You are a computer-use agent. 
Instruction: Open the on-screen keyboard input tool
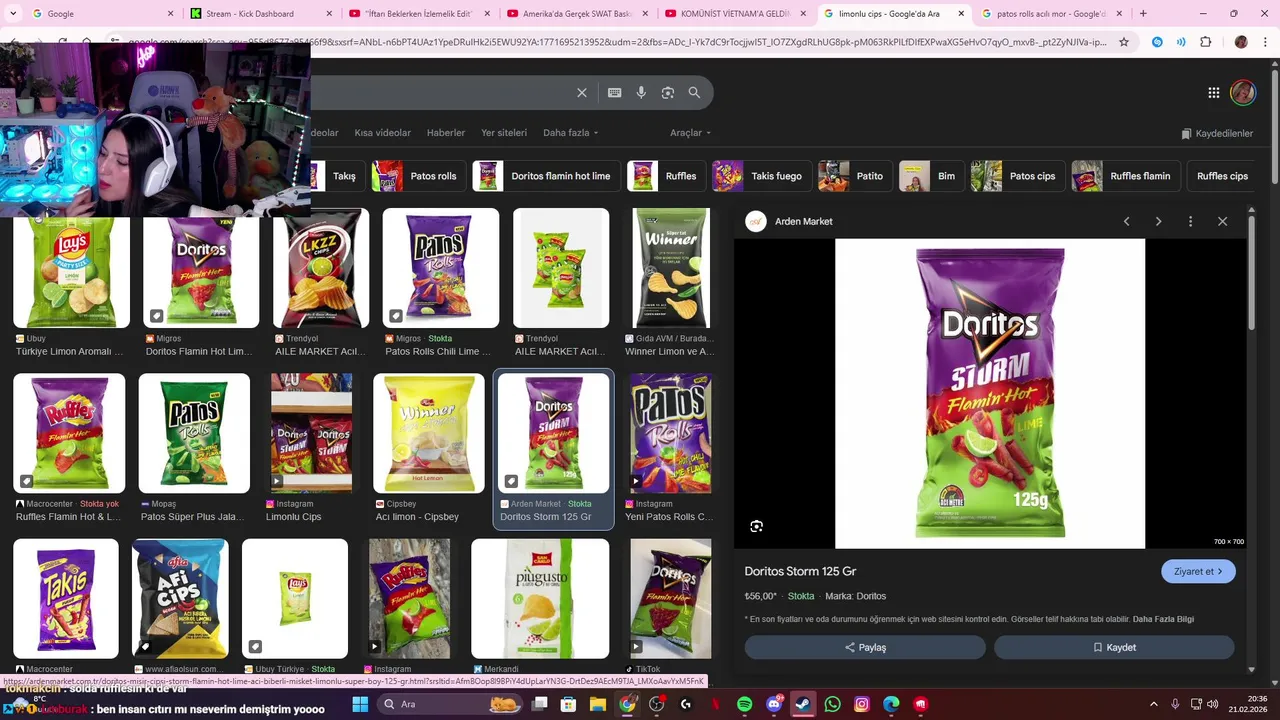click(x=615, y=93)
